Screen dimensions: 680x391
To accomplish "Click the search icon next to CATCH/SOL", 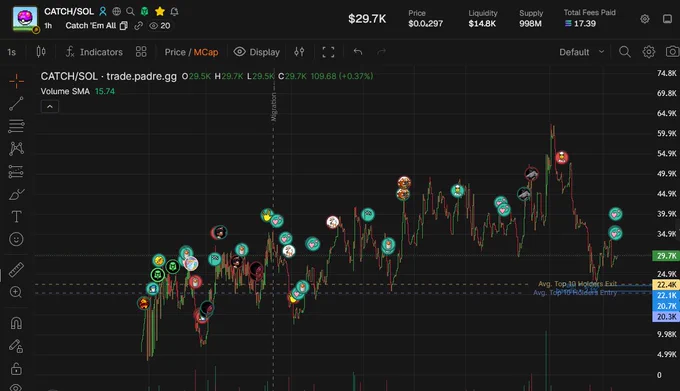I will [x=130, y=11].
